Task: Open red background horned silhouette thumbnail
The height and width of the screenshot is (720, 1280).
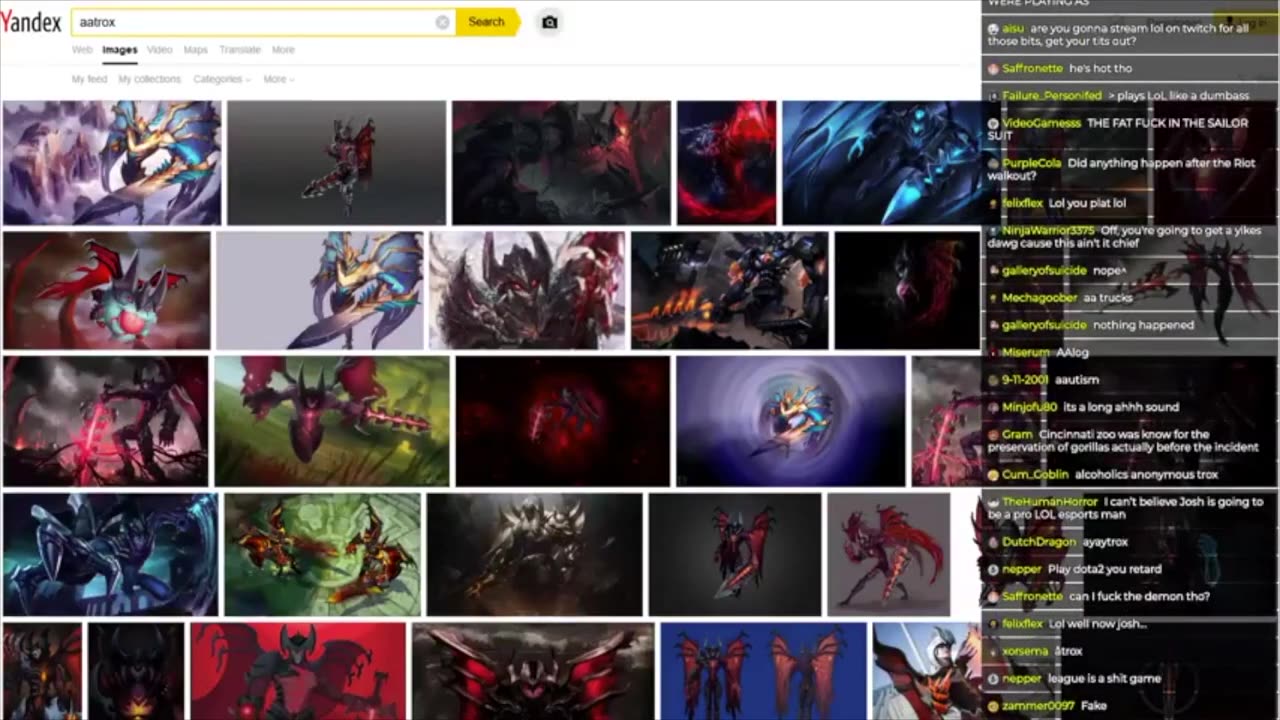Action: pyautogui.click(x=299, y=671)
